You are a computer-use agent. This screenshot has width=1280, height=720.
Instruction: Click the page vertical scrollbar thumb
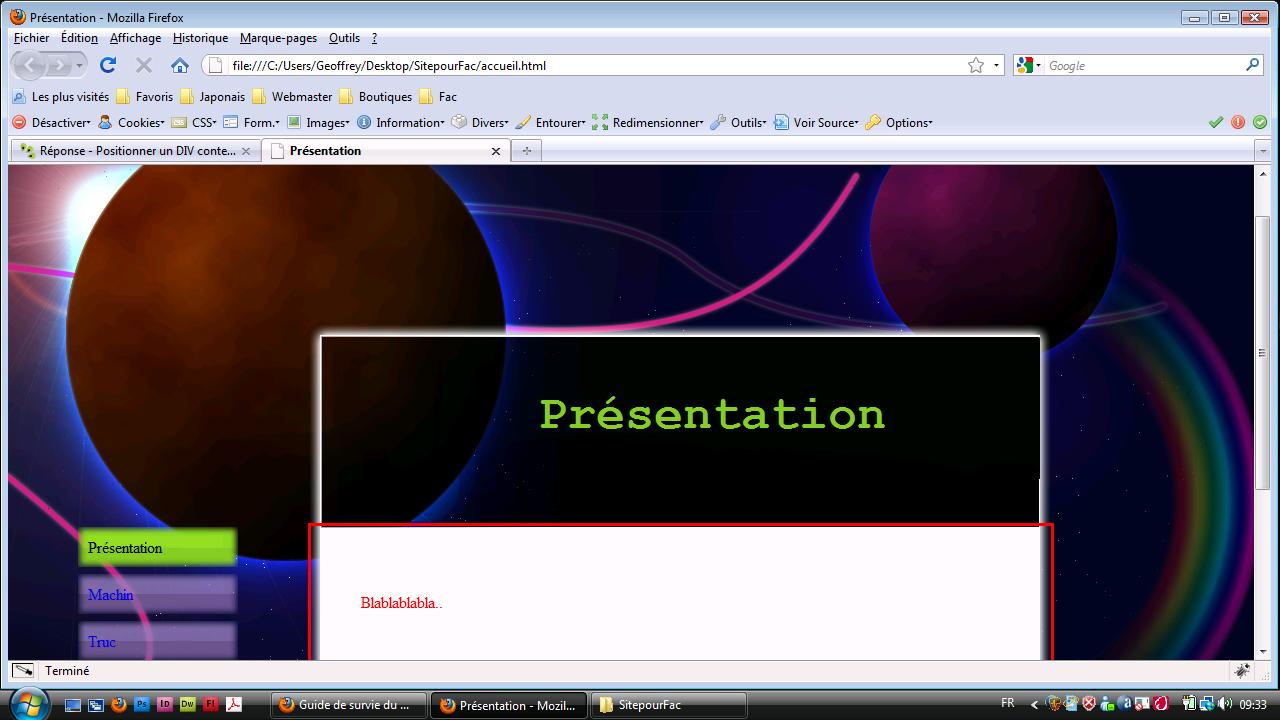point(1262,352)
